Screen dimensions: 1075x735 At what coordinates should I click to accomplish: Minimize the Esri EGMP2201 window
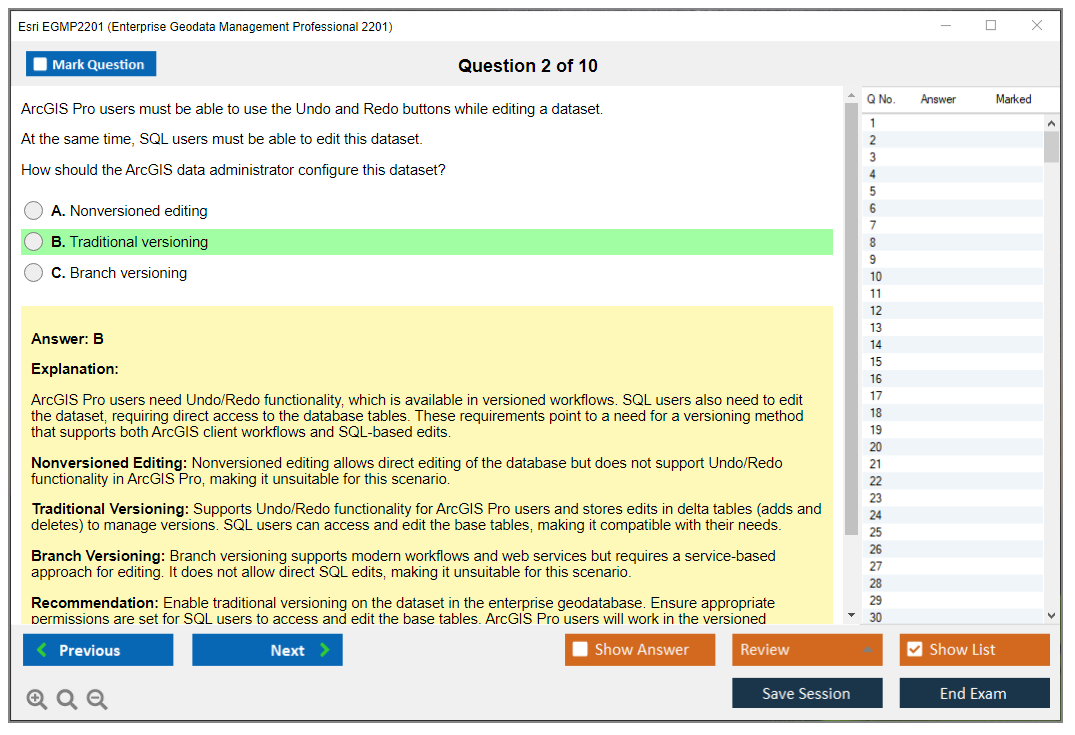(945, 25)
